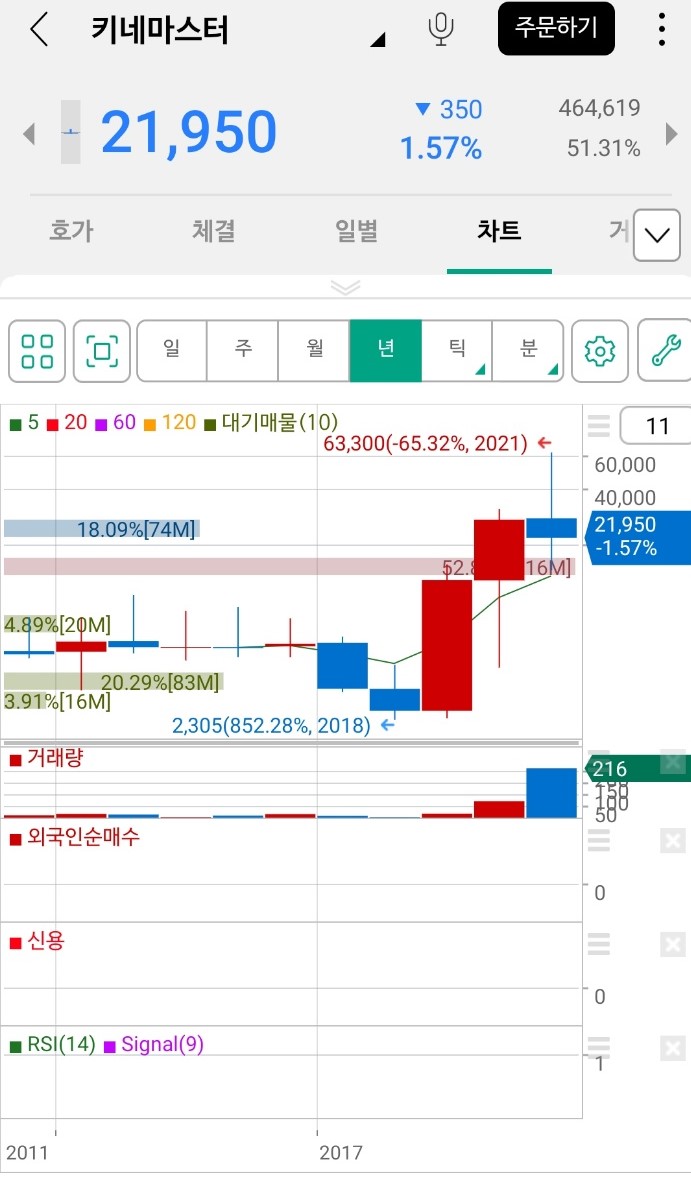691x1178 pixels.
Task: Switch to the 체결 tab
Action: click(x=214, y=231)
